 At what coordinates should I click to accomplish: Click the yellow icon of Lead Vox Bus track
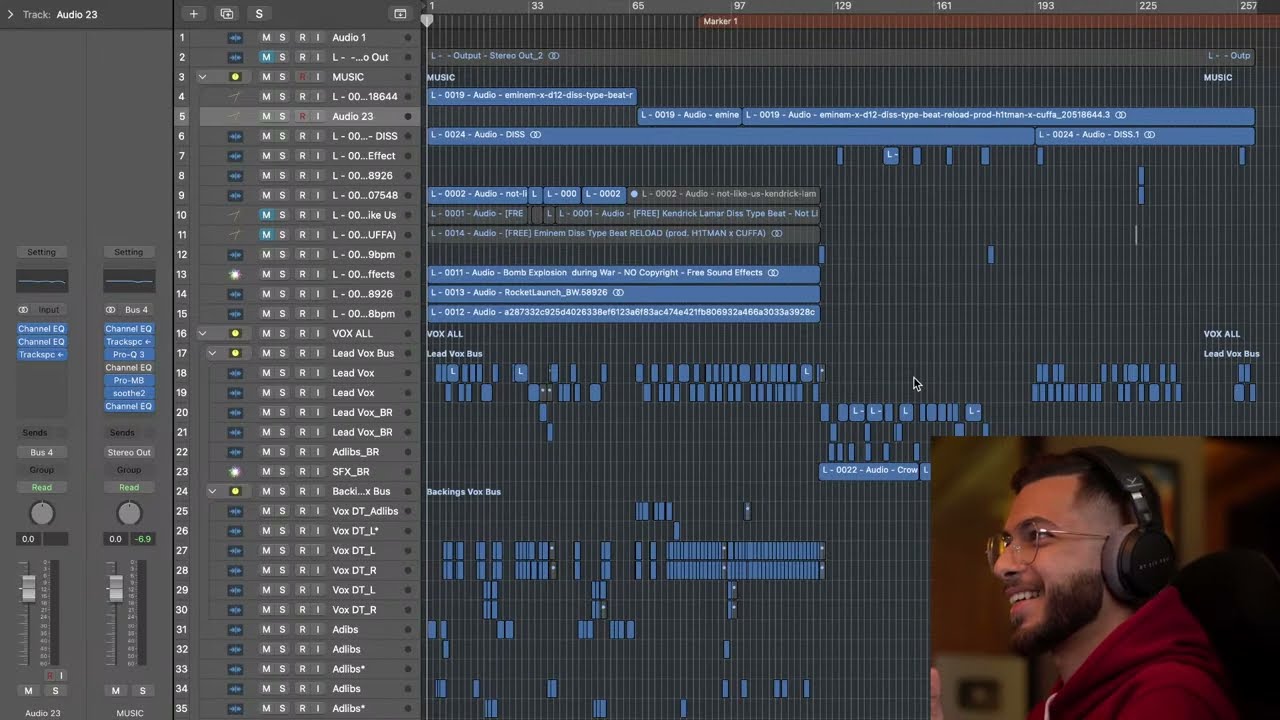[x=235, y=353]
